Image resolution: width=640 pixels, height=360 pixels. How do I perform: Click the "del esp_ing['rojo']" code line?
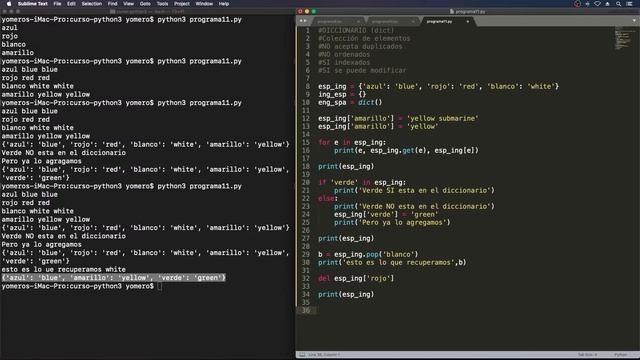click(356, 278)
